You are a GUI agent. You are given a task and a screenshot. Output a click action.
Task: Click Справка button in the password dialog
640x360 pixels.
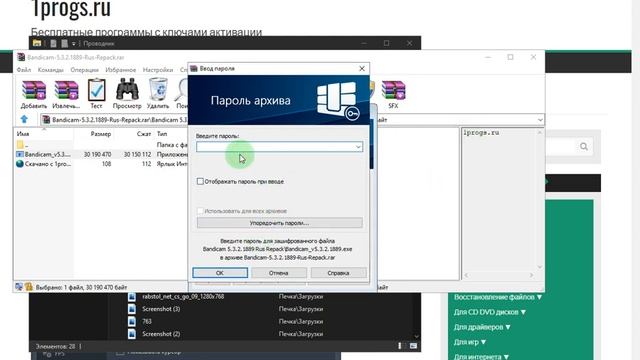[338, 273]
